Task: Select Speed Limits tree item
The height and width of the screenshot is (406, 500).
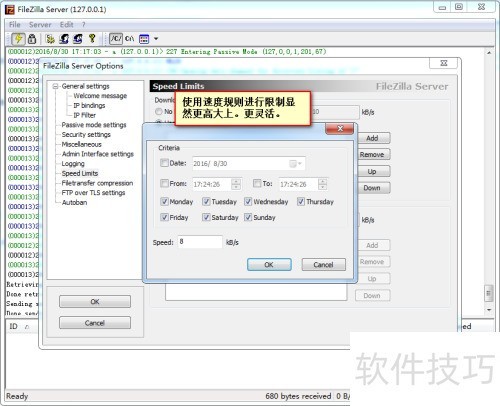Action: tap(80, 173)
